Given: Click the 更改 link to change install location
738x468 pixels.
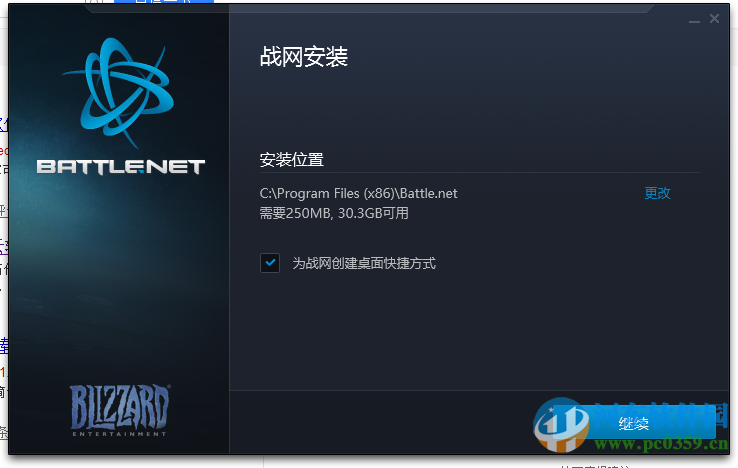Looking at the screenshot, I should pyautogui.click(x=657, y=193).
